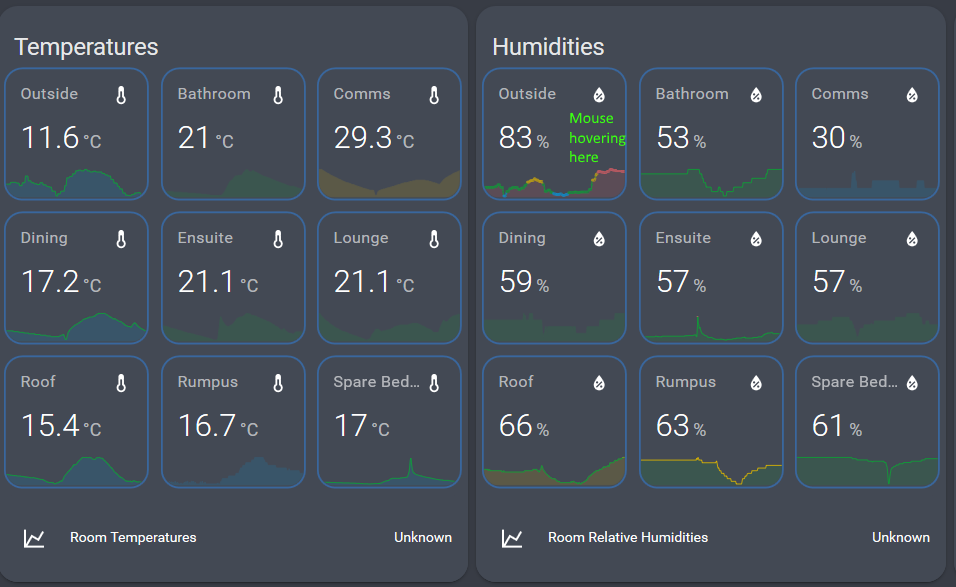Click the Humidities card heading

pos(548,47)
